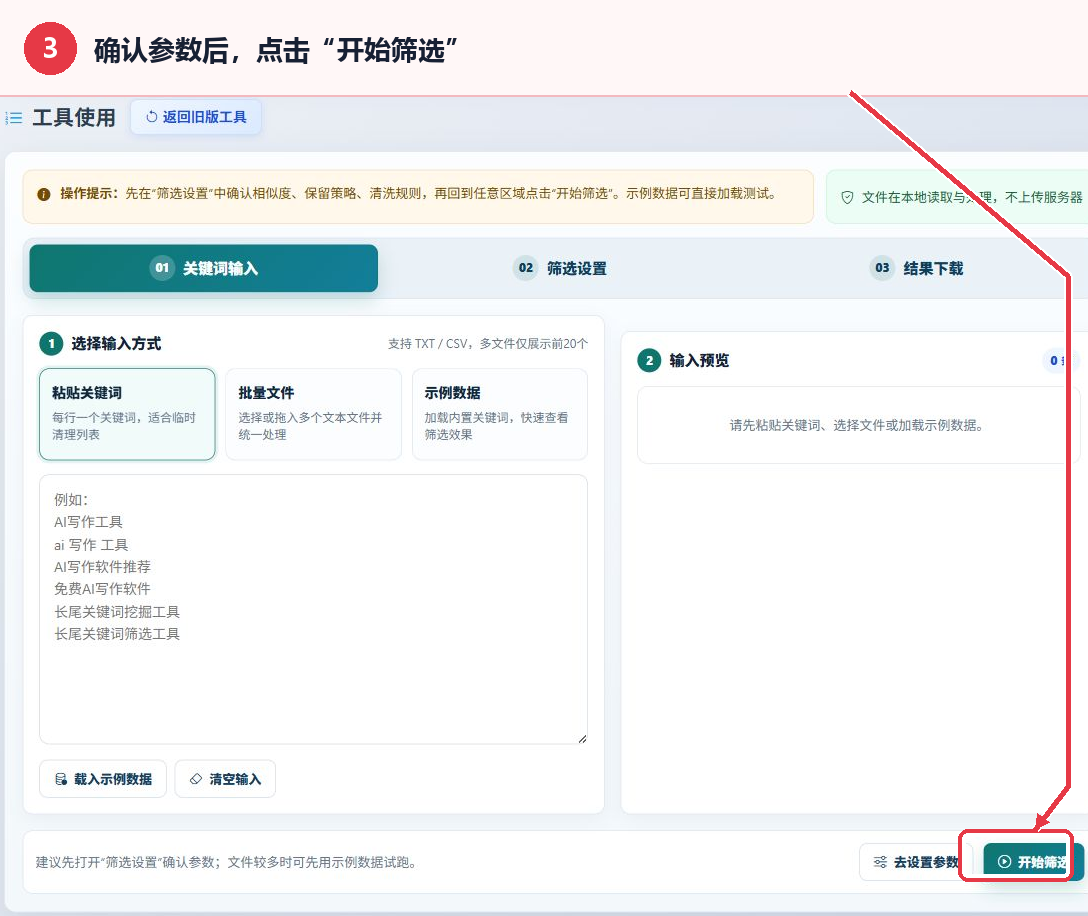Click the 02 badge on 筛选设置 tab
Viewport: 1088px width, 916px height.
click(526, 268)
